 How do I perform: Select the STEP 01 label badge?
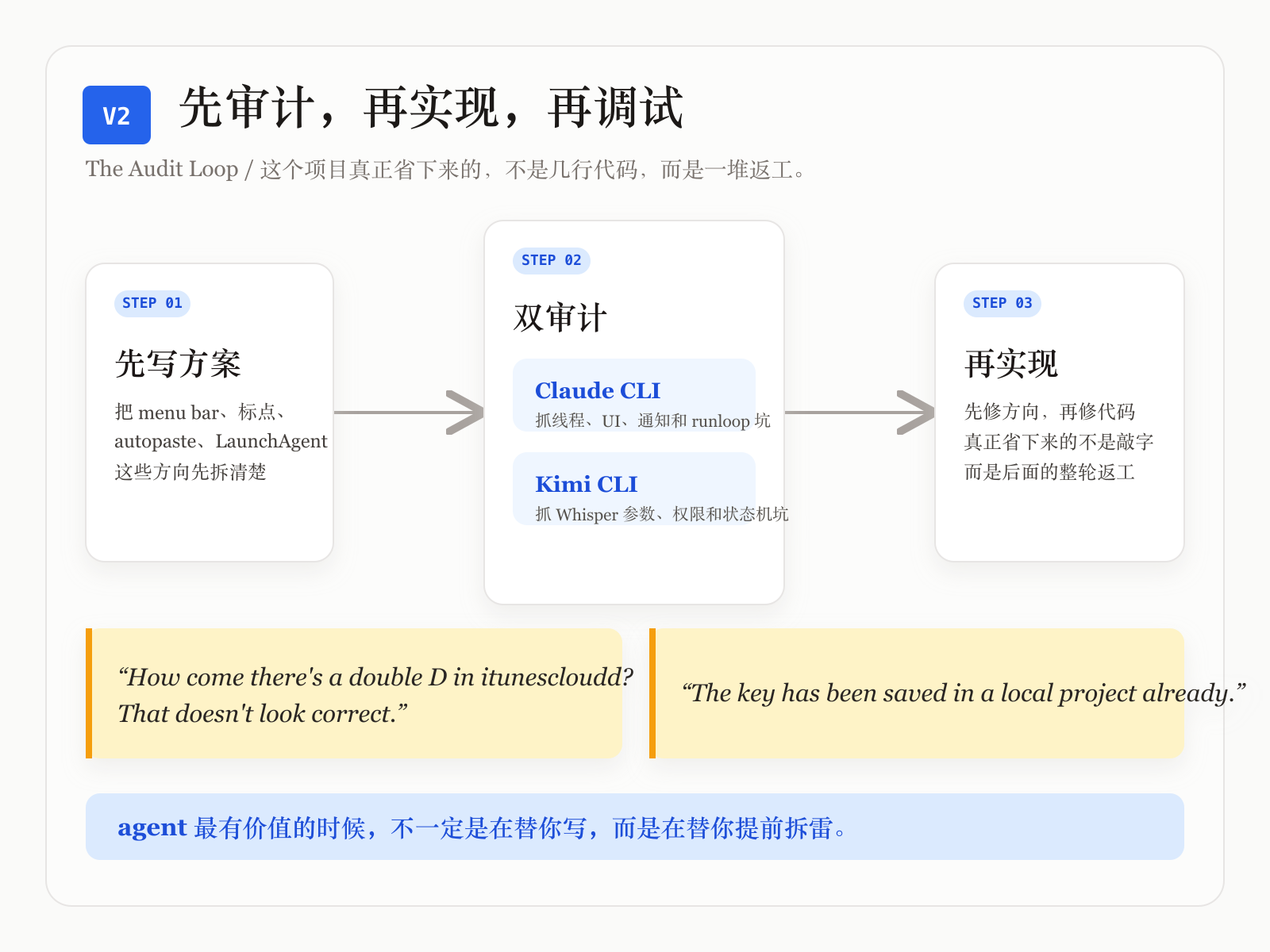tap(152, 303)
